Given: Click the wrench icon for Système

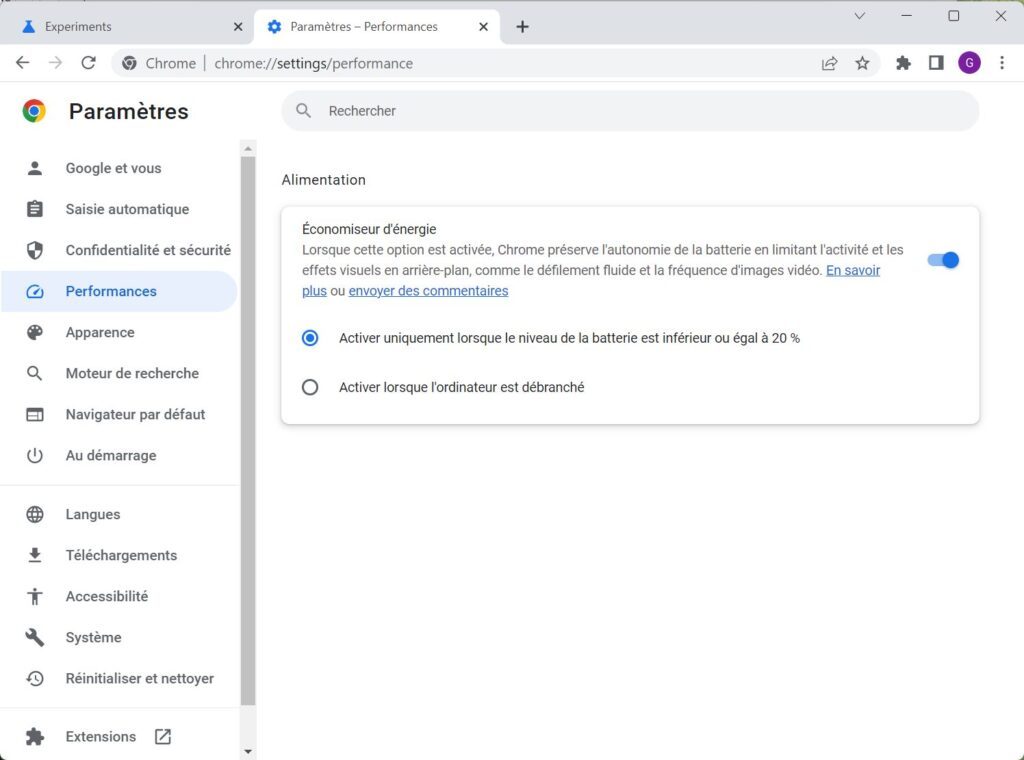Looking at the screenshot, I should (x=35, y=638).
